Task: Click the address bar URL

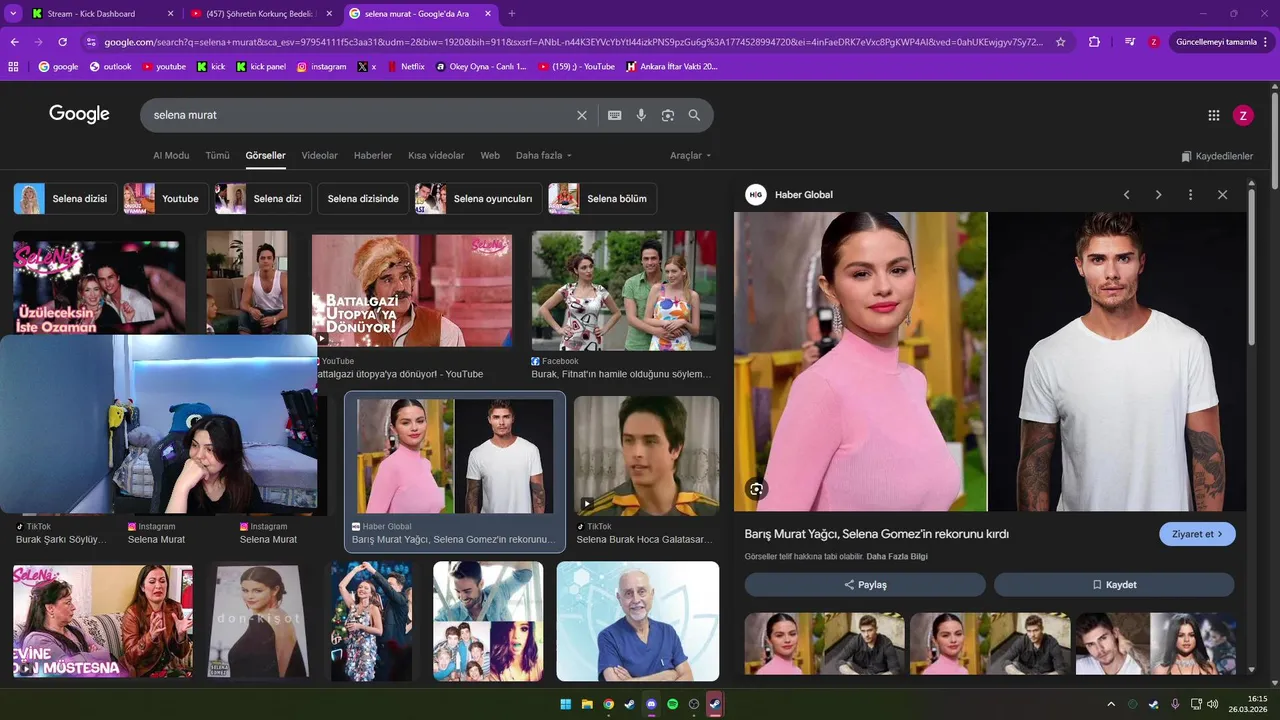Action: point(573,42)
